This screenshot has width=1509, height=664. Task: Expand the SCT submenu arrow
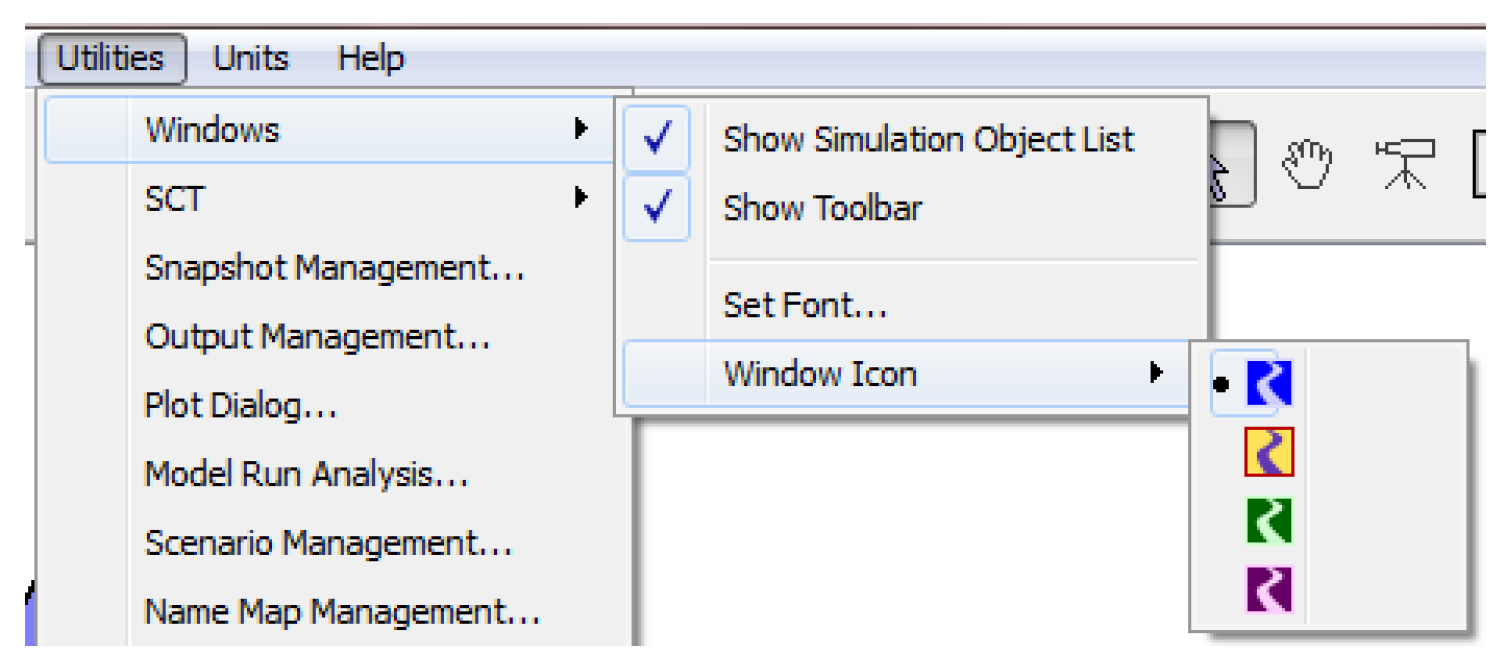point(581,198)
